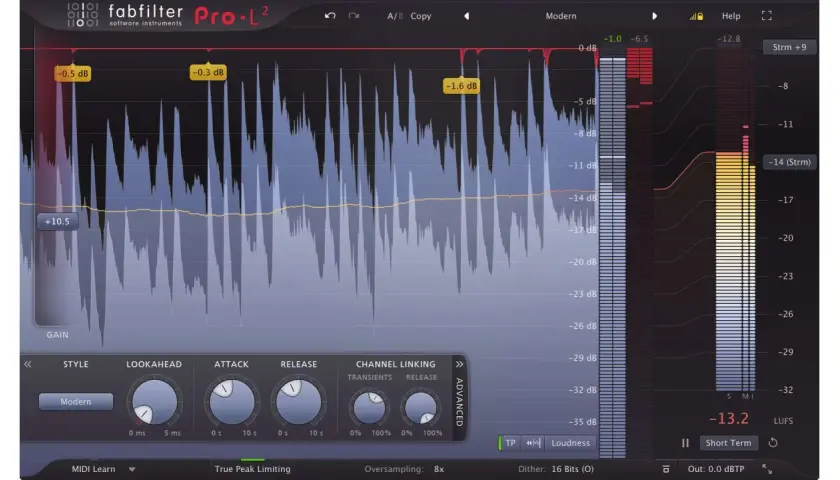Copy settings with the Copy button
Screen dimensions: 840x480
click(x=421, y=16)
